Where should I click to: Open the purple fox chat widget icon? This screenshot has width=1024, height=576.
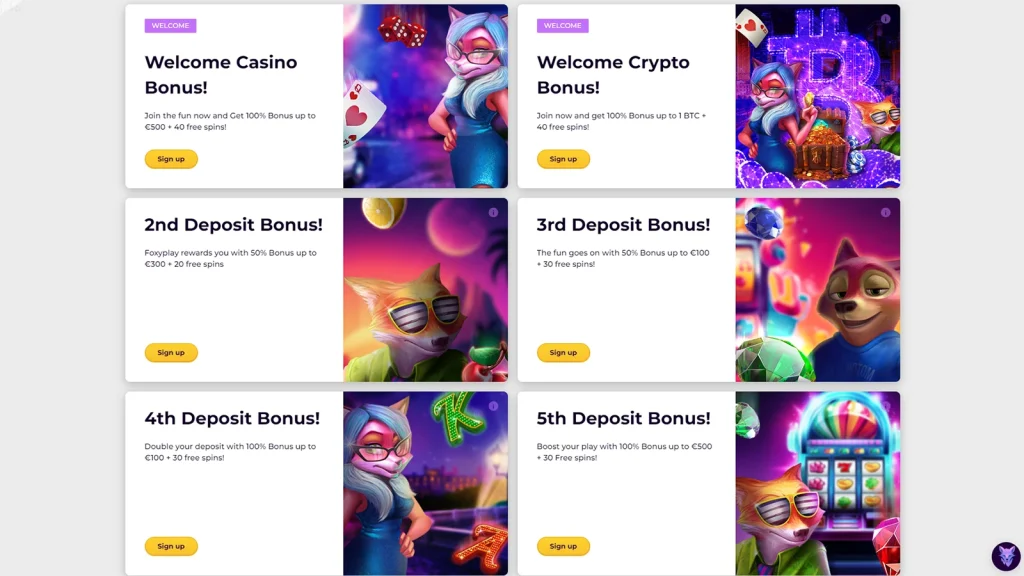1006,556
